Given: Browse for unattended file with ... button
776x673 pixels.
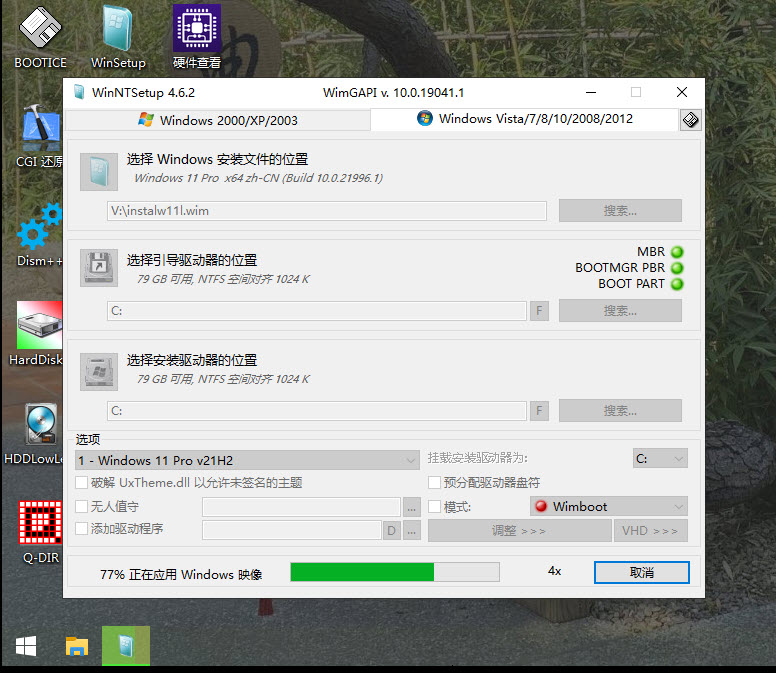Looking at the screenshot, I should tap(411, 507).
